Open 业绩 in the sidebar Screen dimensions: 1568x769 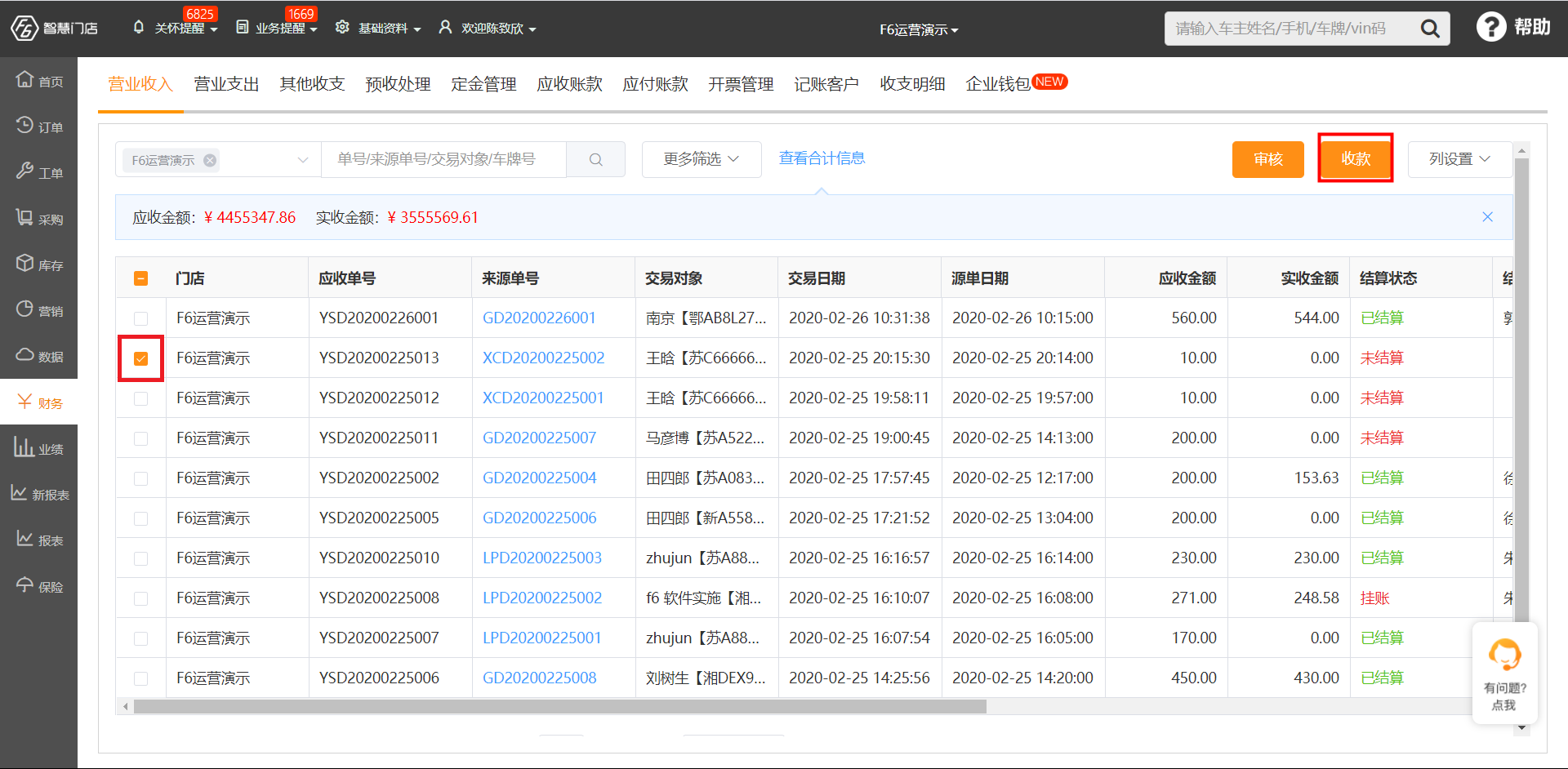coord(39,447)
